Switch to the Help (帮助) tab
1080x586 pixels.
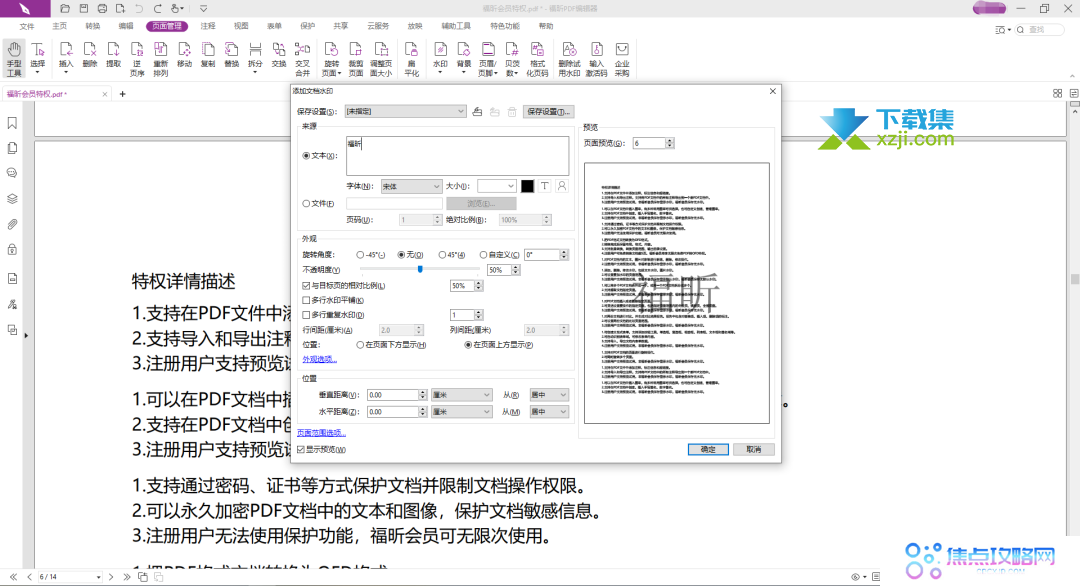point(546,26)
